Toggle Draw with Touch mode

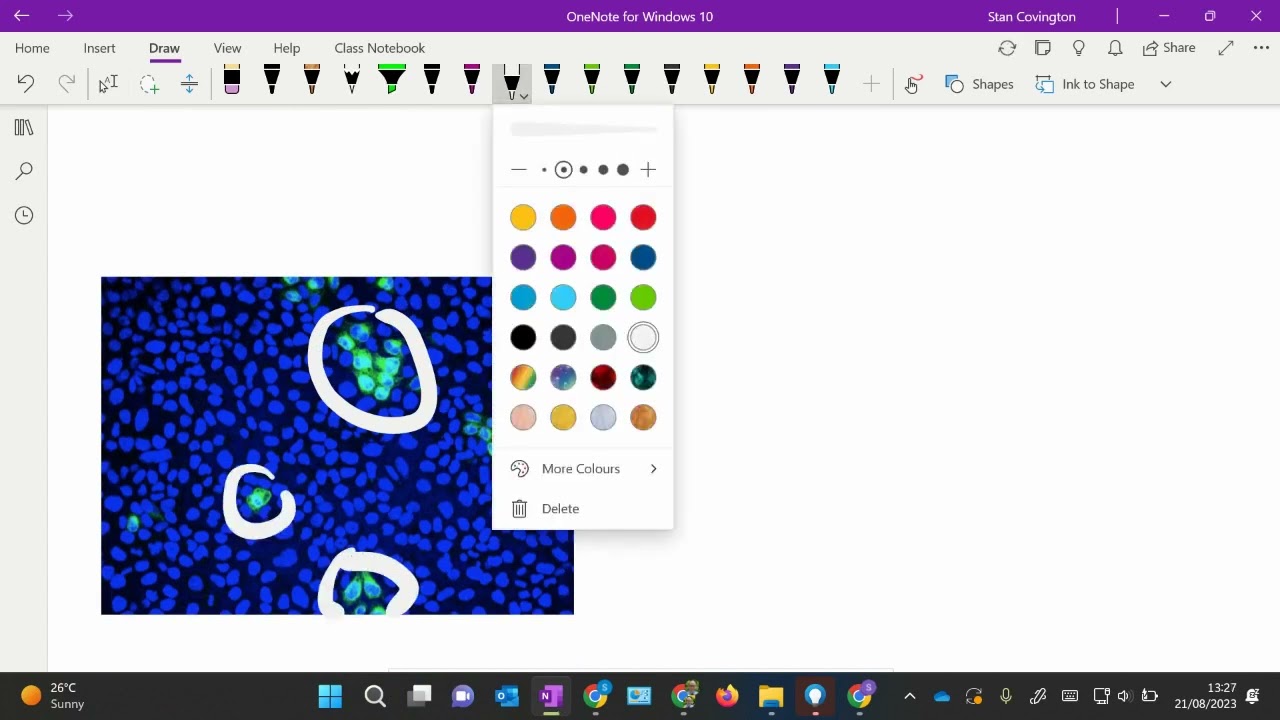[x=913, y=84]
